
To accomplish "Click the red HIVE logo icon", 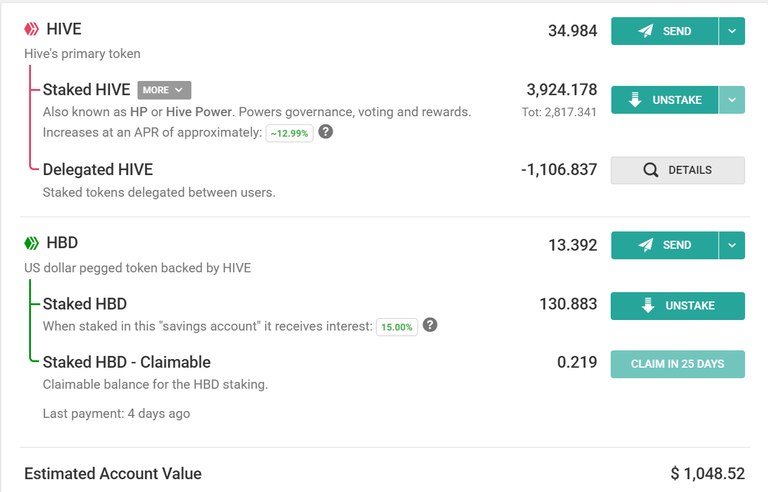I will (x=31, y=29).
